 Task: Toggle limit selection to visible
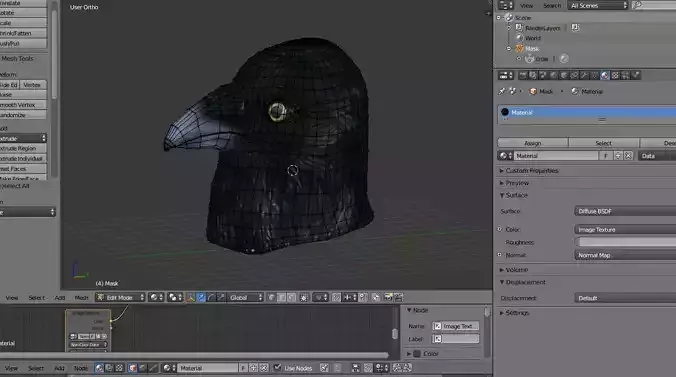click(x=304, y=297)
